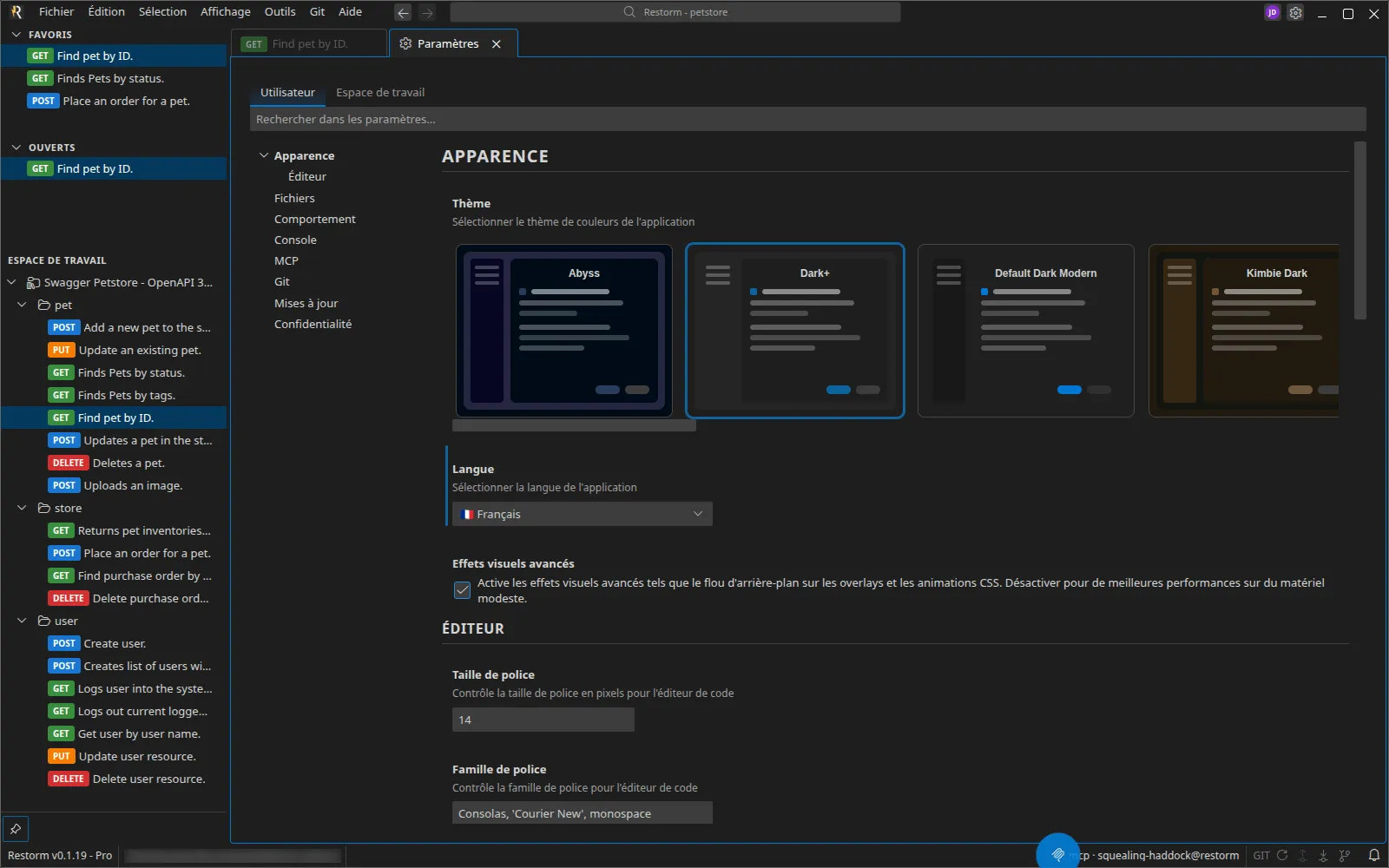Viewport: 1389px width, 868px height.
Task: Go to Comportement settings section
Action: (315, 220)
